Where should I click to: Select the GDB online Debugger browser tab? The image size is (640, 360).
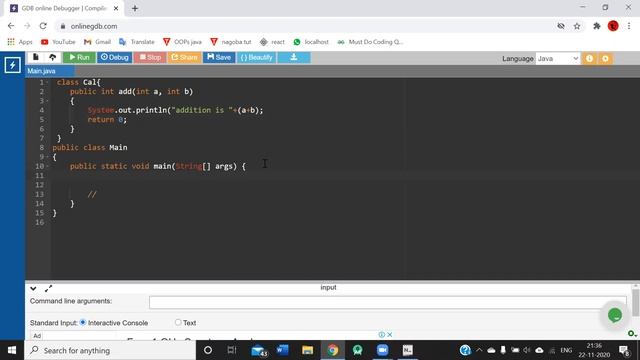pyautogui.click(x=63, y=8)
